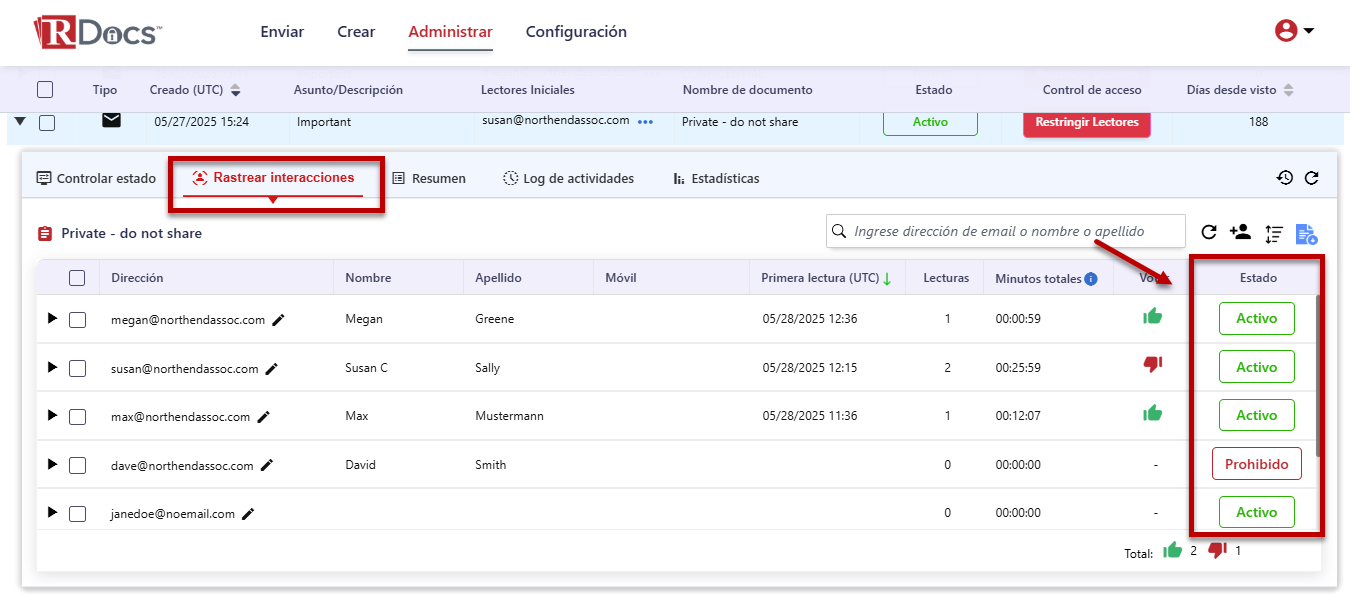Edit megan@northendassoc.com with pencil icon
Viewport: 1350px width, 594px height.
tap(279, 320)
